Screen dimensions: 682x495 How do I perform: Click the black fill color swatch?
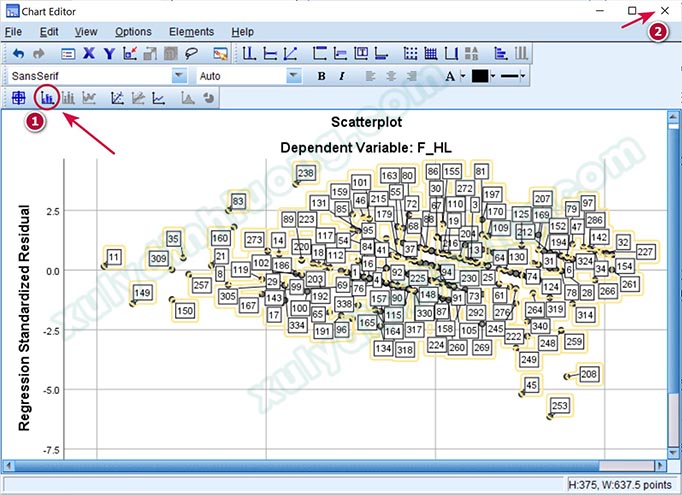(480, 76)
